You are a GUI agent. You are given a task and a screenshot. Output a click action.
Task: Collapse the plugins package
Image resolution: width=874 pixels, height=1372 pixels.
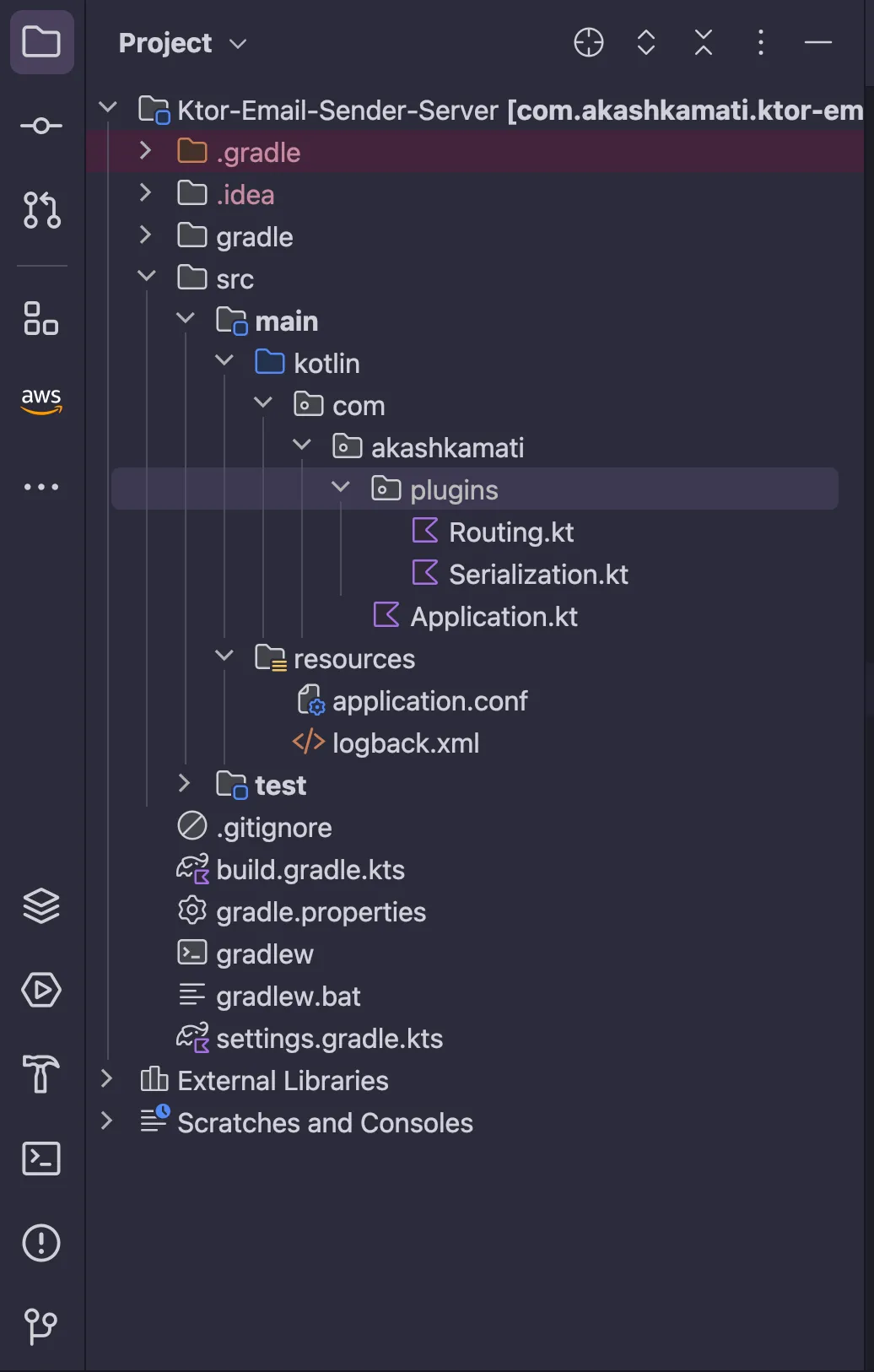(340, 489)
